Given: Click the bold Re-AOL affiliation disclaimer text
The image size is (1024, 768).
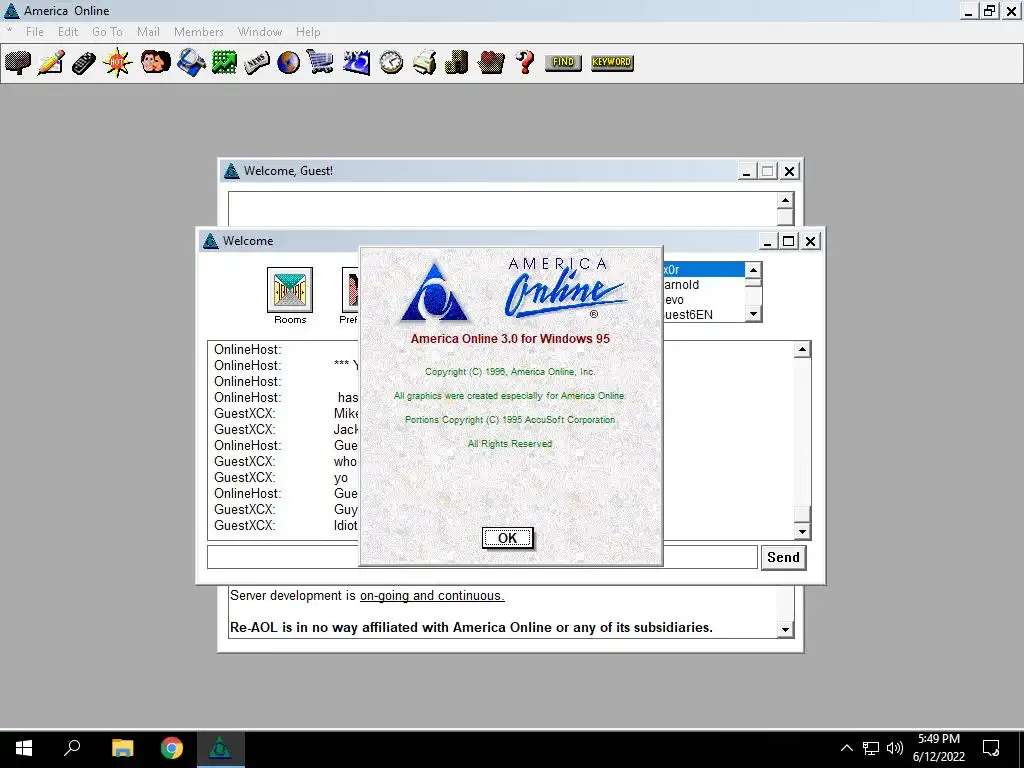Looking at the screenshot, I should 471,628.
